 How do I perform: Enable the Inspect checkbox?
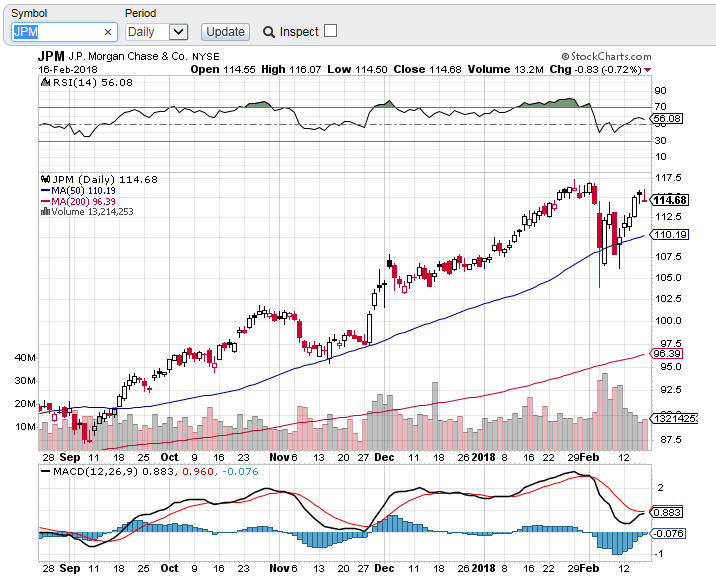pyautogui.click(x=331, y=31)
